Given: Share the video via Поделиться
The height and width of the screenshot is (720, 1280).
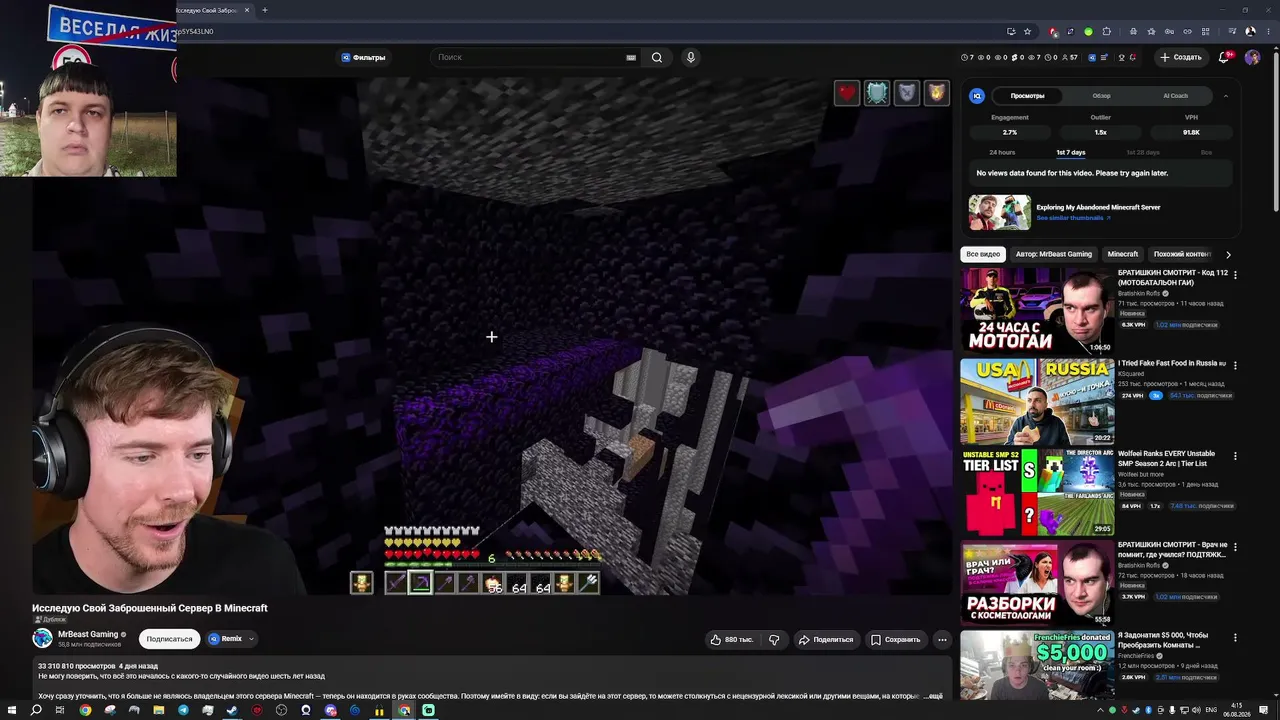Looking at the screenshot, I should (x=825, y=640).
